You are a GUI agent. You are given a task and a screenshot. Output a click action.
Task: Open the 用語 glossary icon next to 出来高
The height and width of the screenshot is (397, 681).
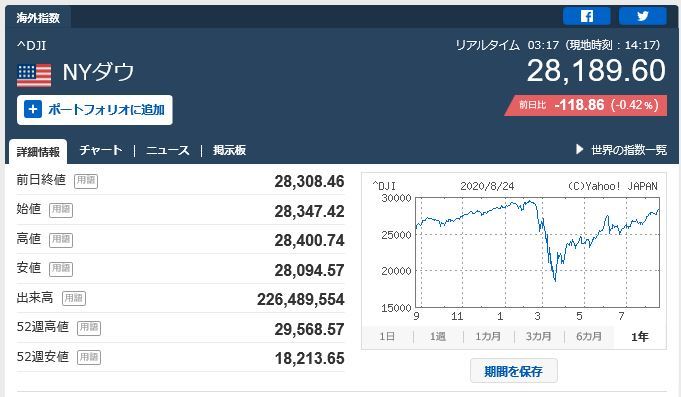pos(74,298)
